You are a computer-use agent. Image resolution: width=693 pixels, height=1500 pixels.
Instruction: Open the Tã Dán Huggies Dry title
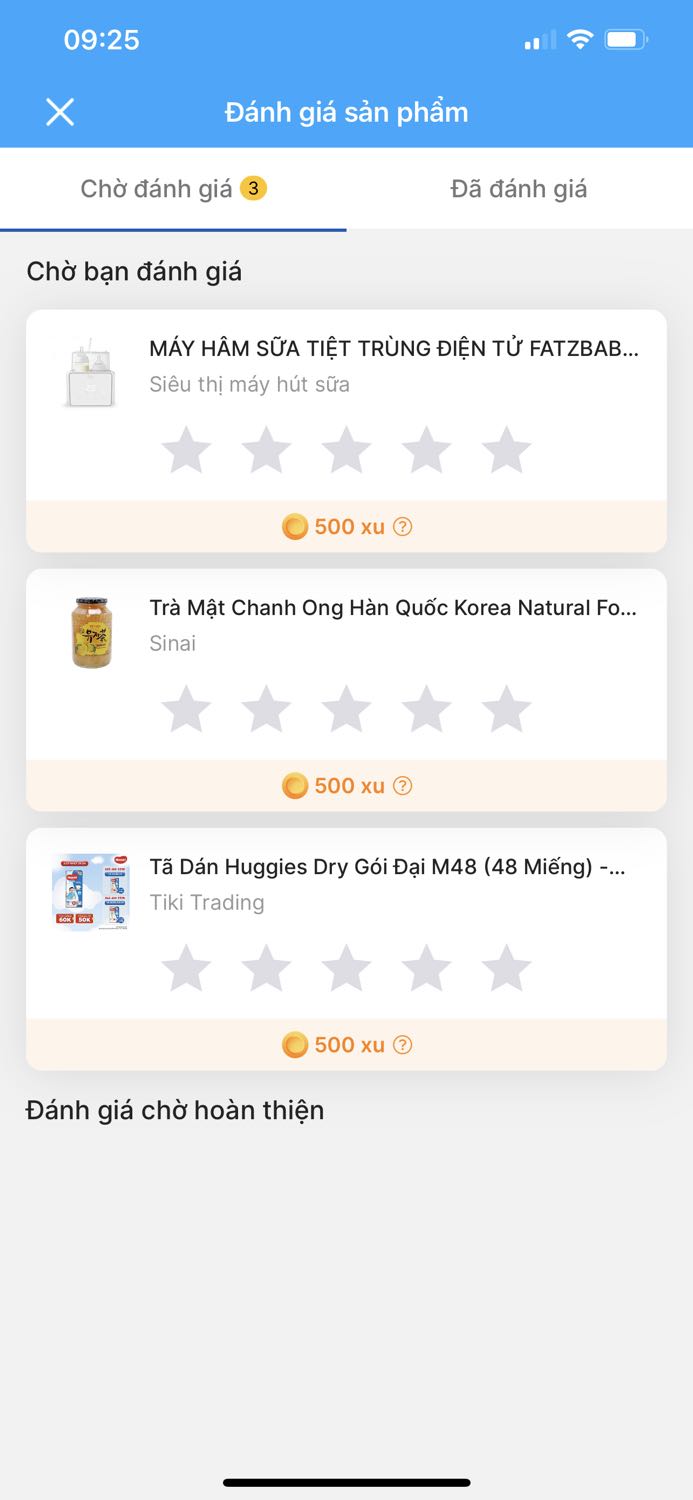[387, 867]
